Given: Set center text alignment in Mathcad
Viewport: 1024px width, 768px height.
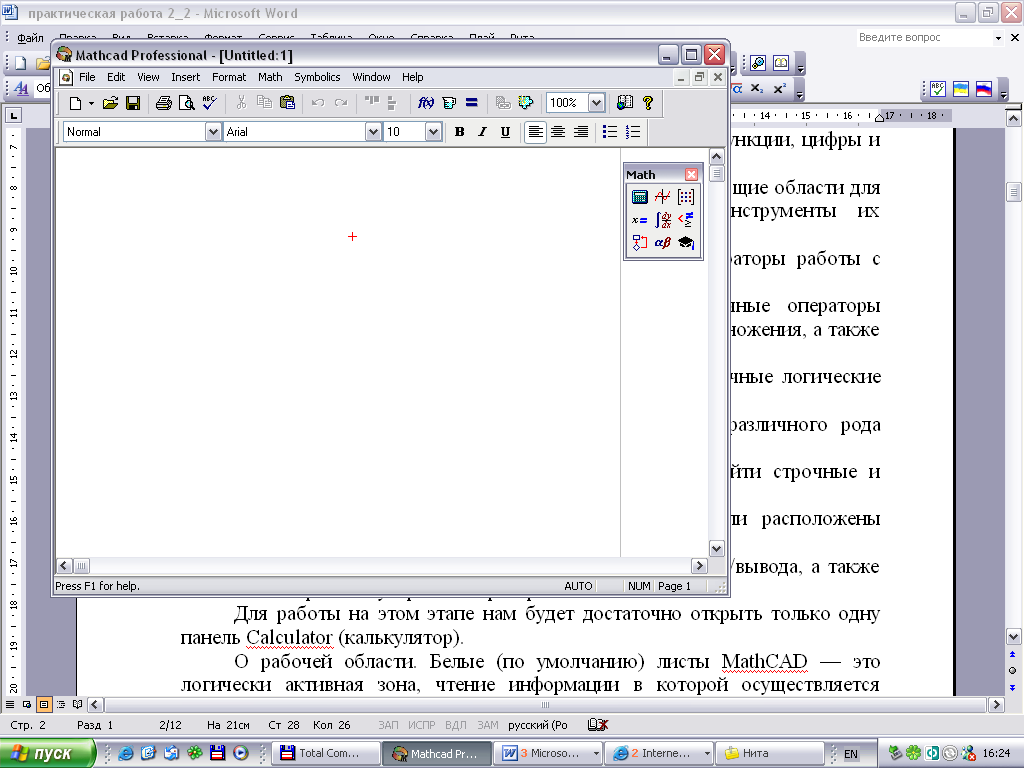Looking at the screenshot, I should [558, 132].
